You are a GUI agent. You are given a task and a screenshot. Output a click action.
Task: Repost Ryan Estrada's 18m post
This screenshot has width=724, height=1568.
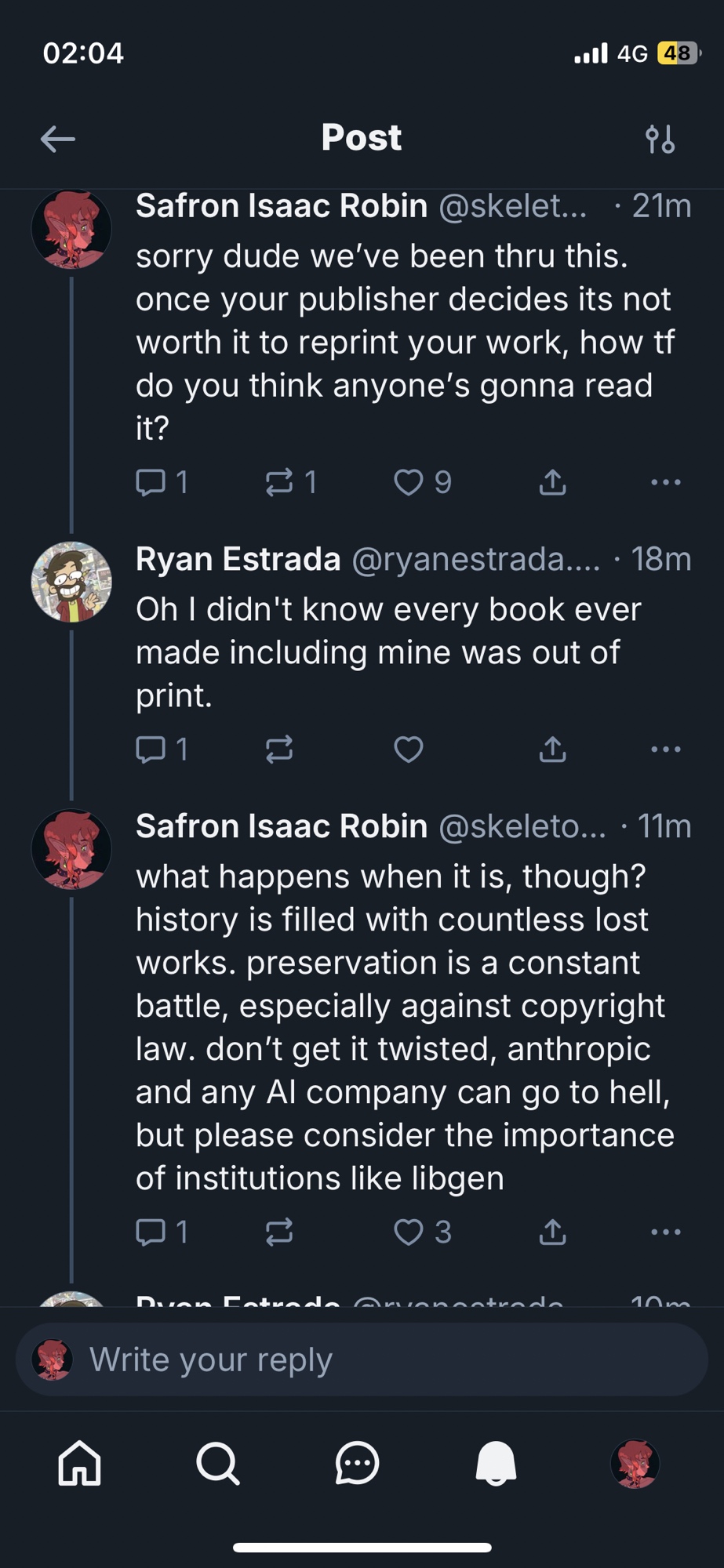tap(279, 750)
